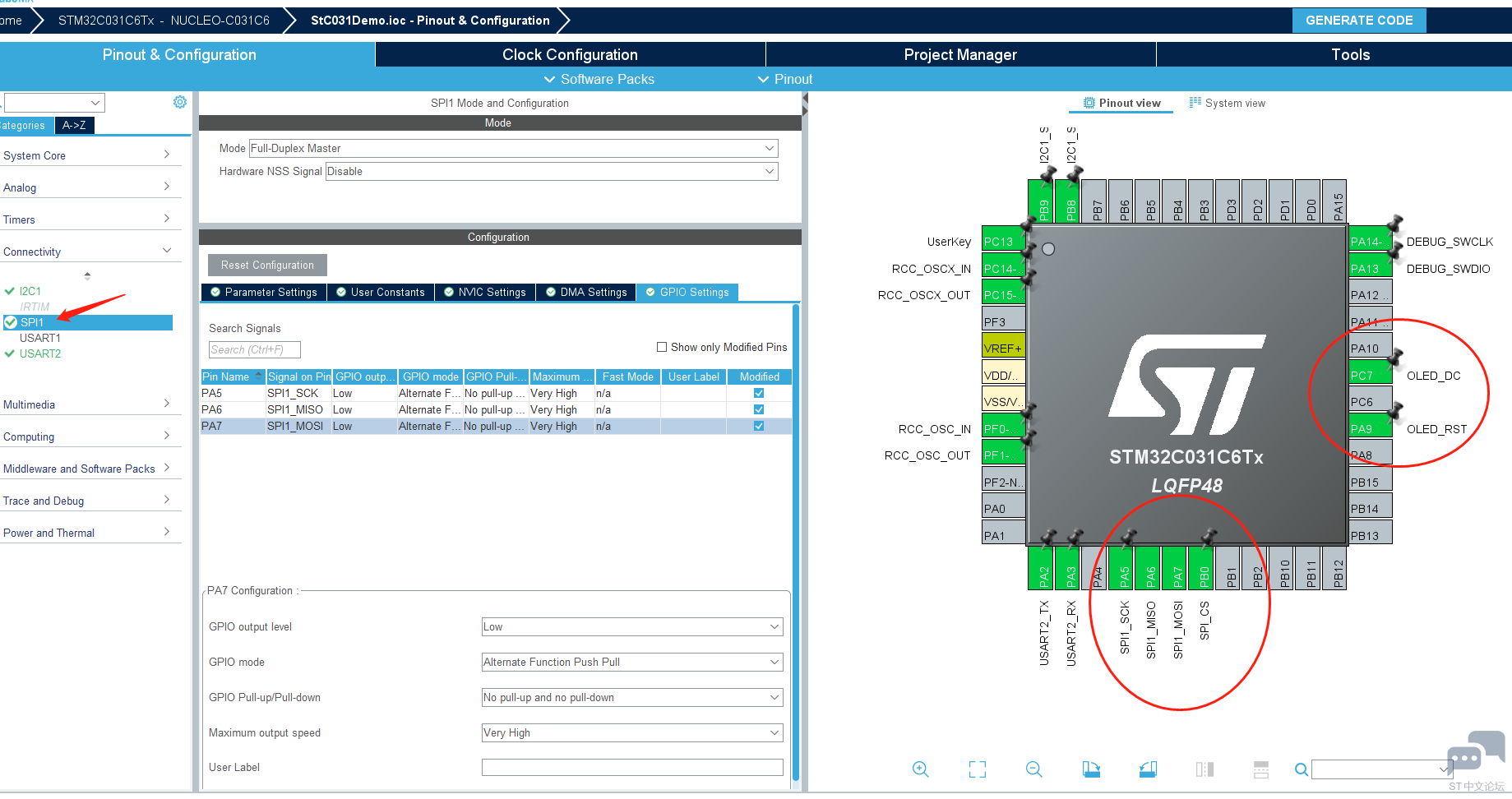Image resolution: width=1512 pixels, height=799 pixels.
Task: Open the Tools tab
Action: point(1350,54)
